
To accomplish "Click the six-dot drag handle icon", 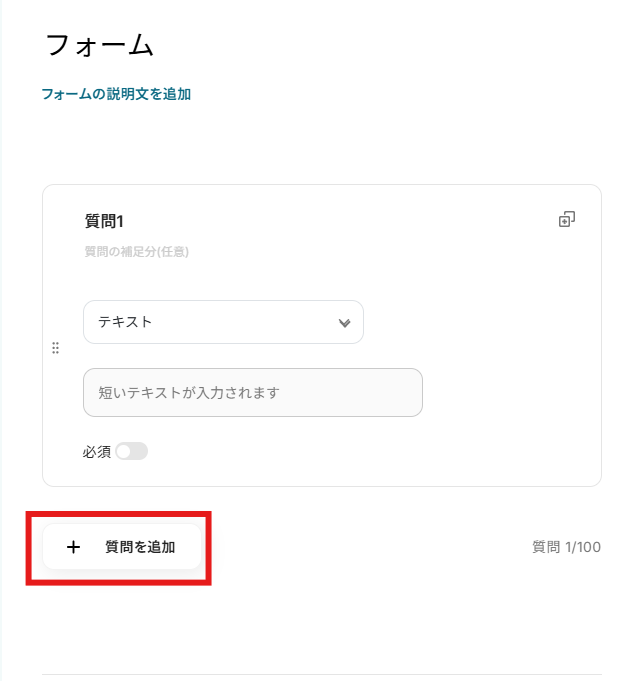I will click(x=55, y=348).
